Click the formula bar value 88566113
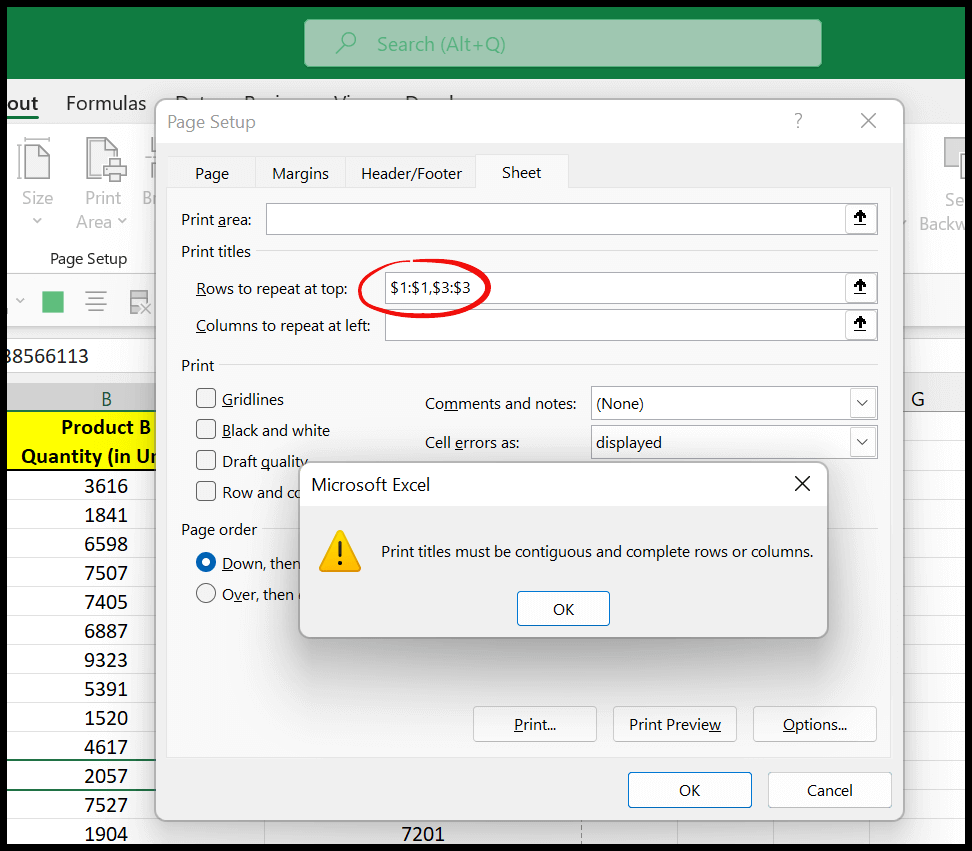 point(48,356)
